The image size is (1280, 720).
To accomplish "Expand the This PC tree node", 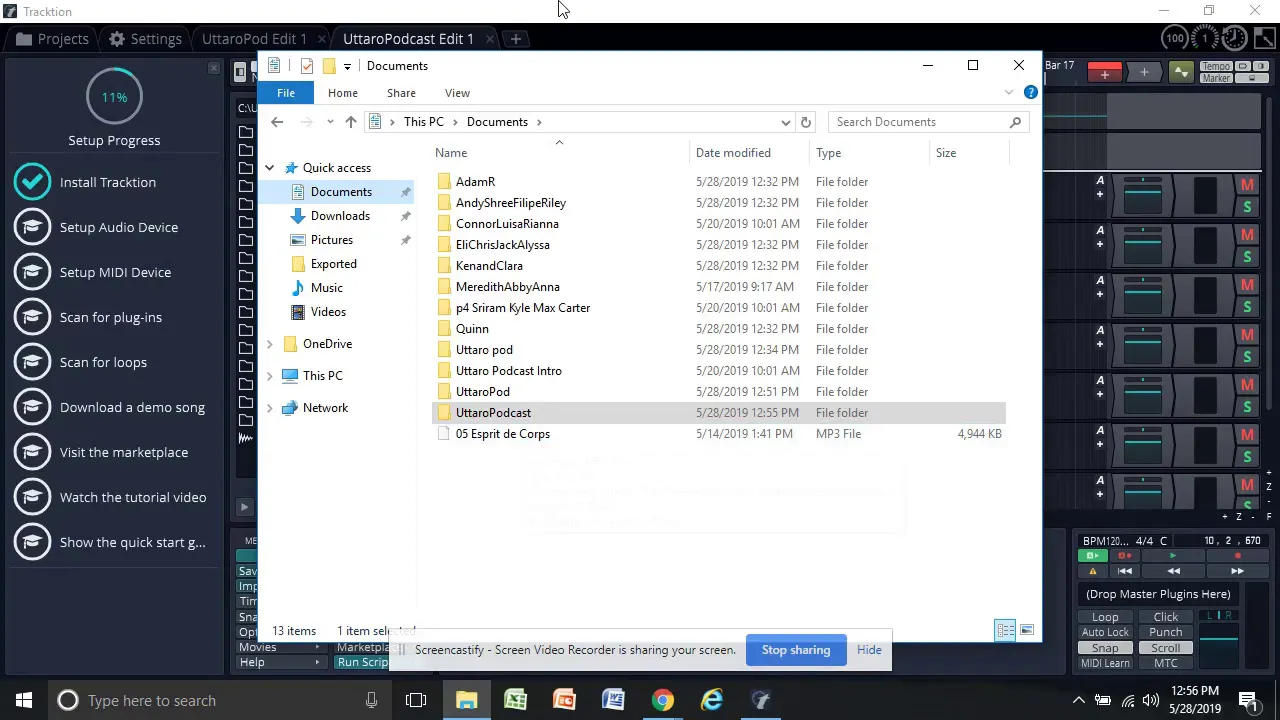I will pos(270,376).
